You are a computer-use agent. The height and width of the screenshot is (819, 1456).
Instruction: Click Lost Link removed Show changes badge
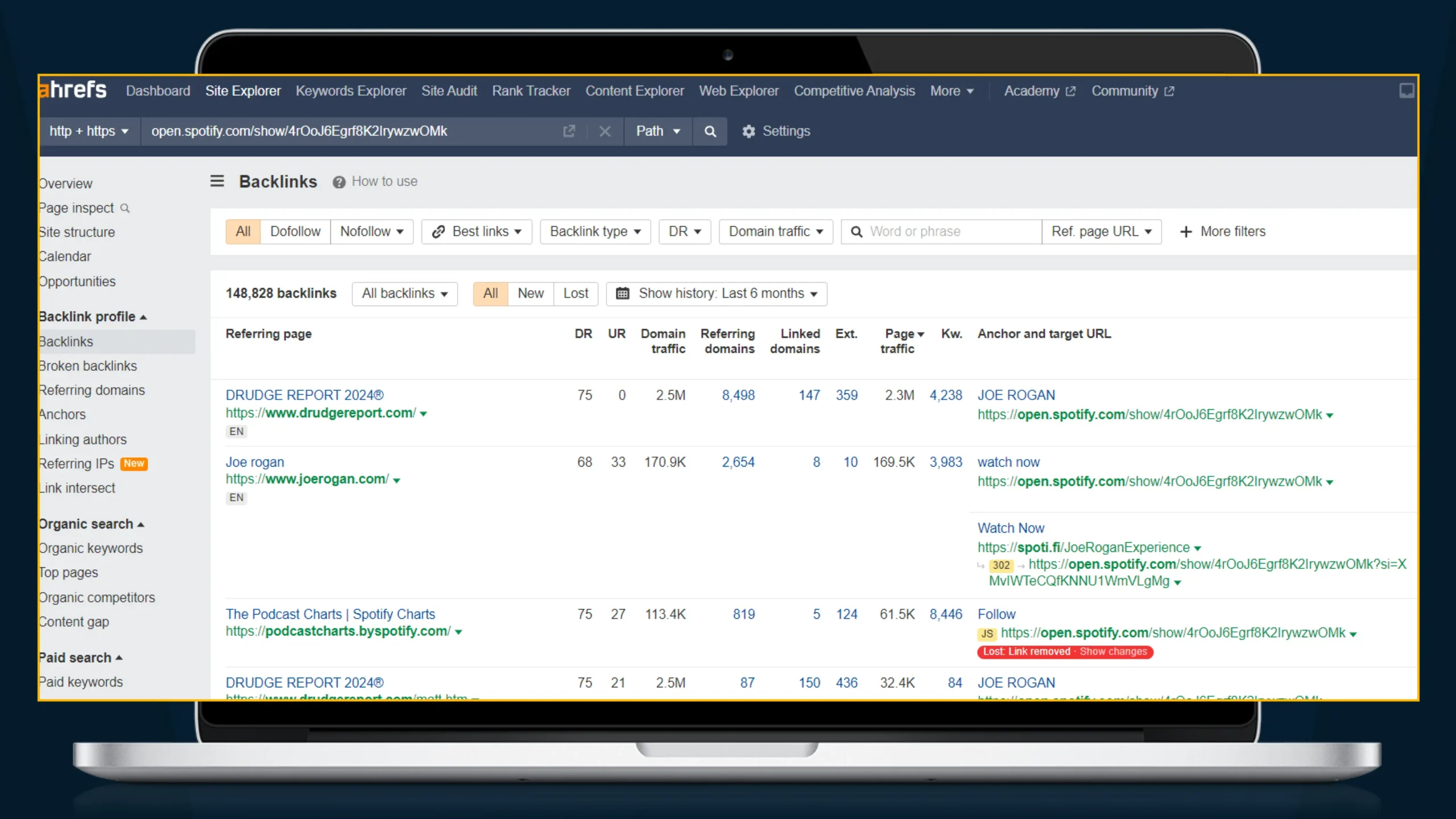(x=1065, y=652)
